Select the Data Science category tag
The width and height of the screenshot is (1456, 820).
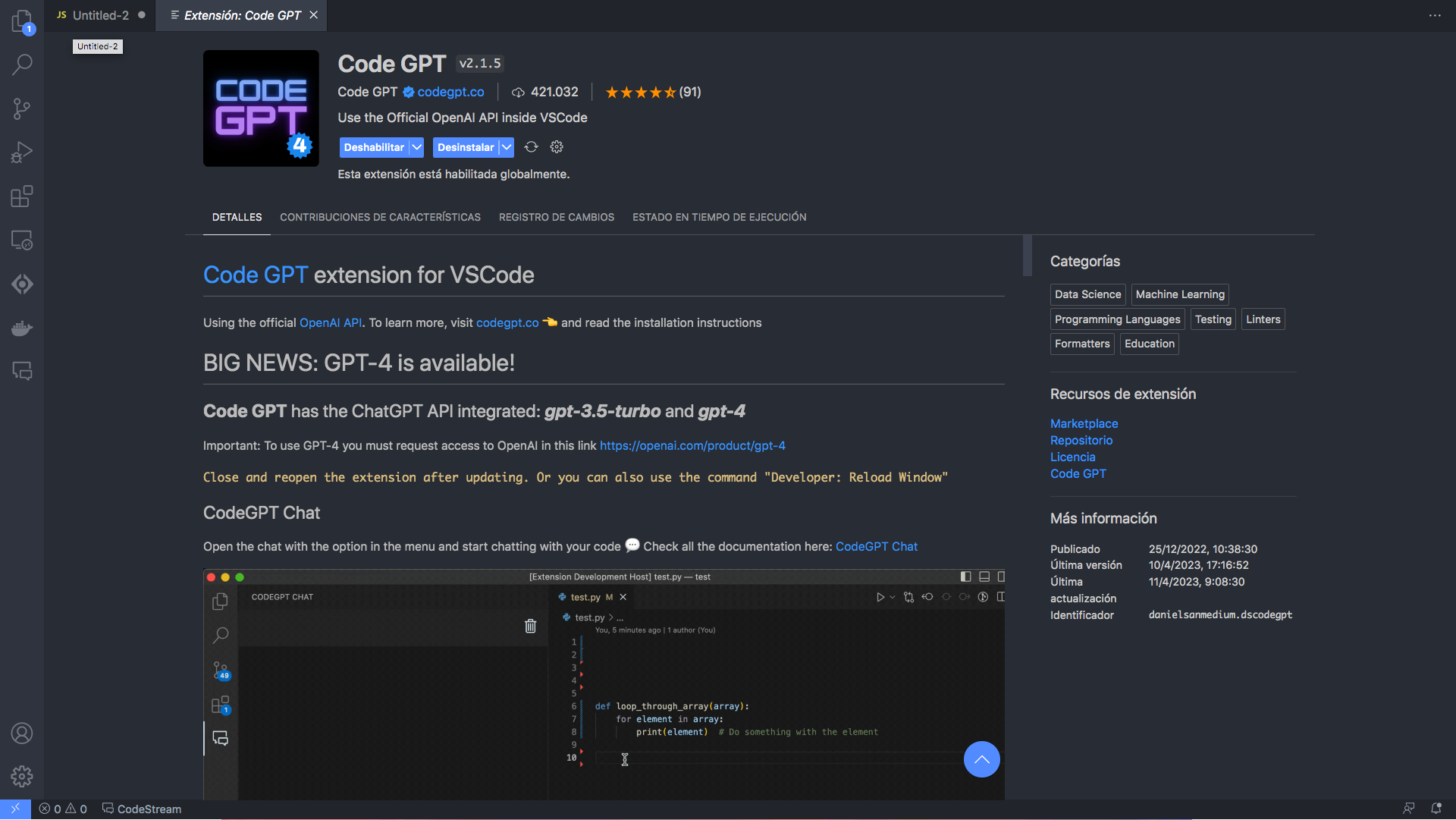pyautogui.click(x=1087, y=294)
